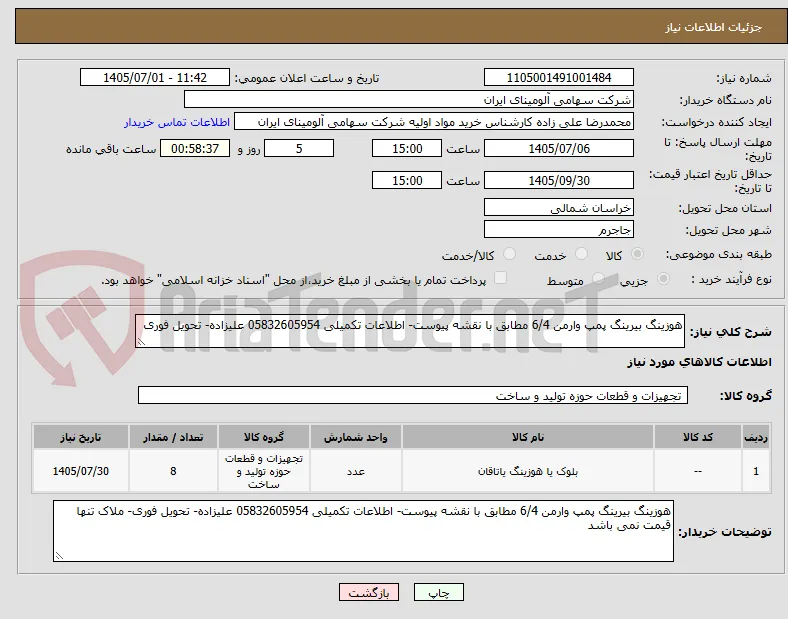This screenshot has height=619, width=788.
Task: Click the row number cell 1
Action: coord(756,471)
